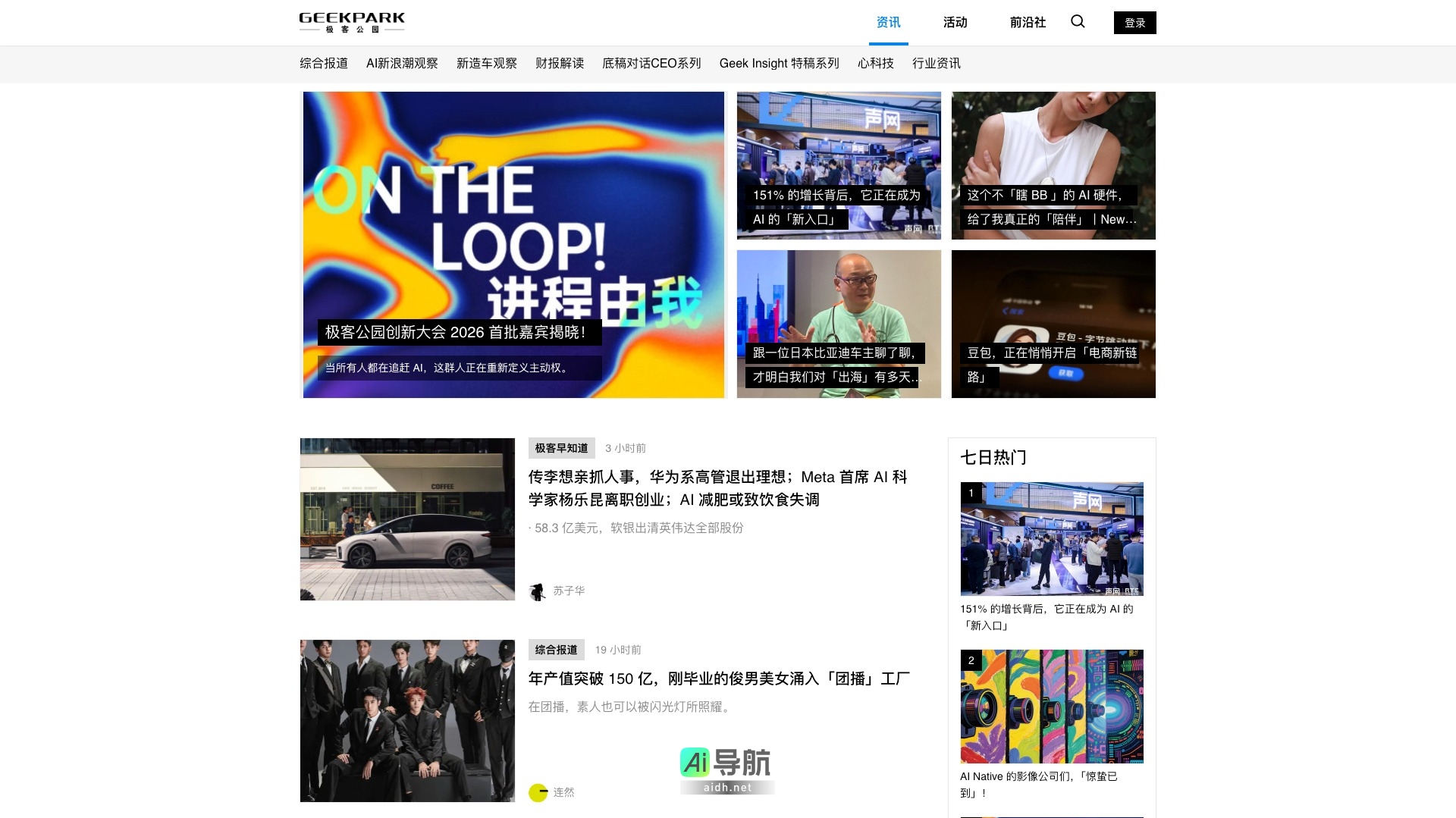
Task: Open the AI新浪潮观察 category
Action: click(402, 64)
